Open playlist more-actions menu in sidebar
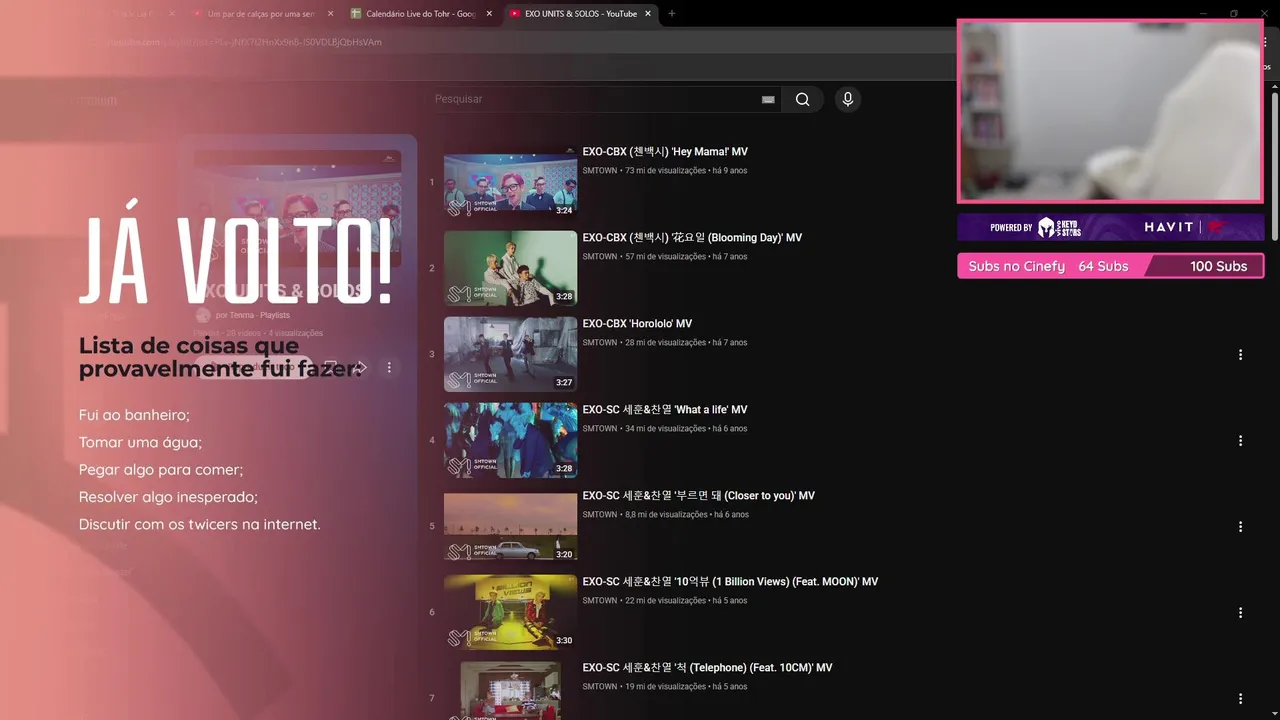This screenshot has height=720, width=1280. pos(389,368)
